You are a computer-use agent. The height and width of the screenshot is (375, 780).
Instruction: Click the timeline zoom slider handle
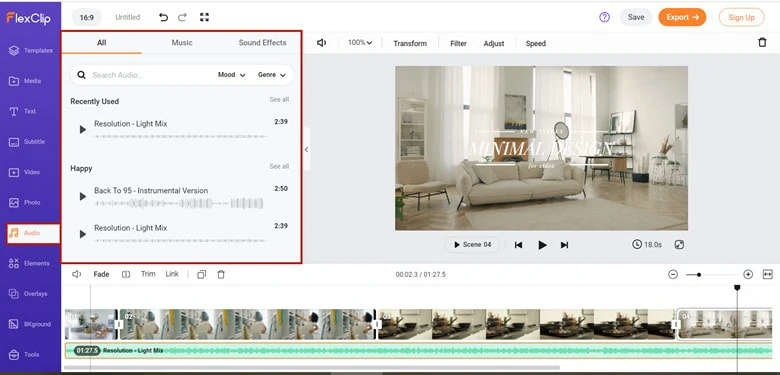tap(699, 275)
